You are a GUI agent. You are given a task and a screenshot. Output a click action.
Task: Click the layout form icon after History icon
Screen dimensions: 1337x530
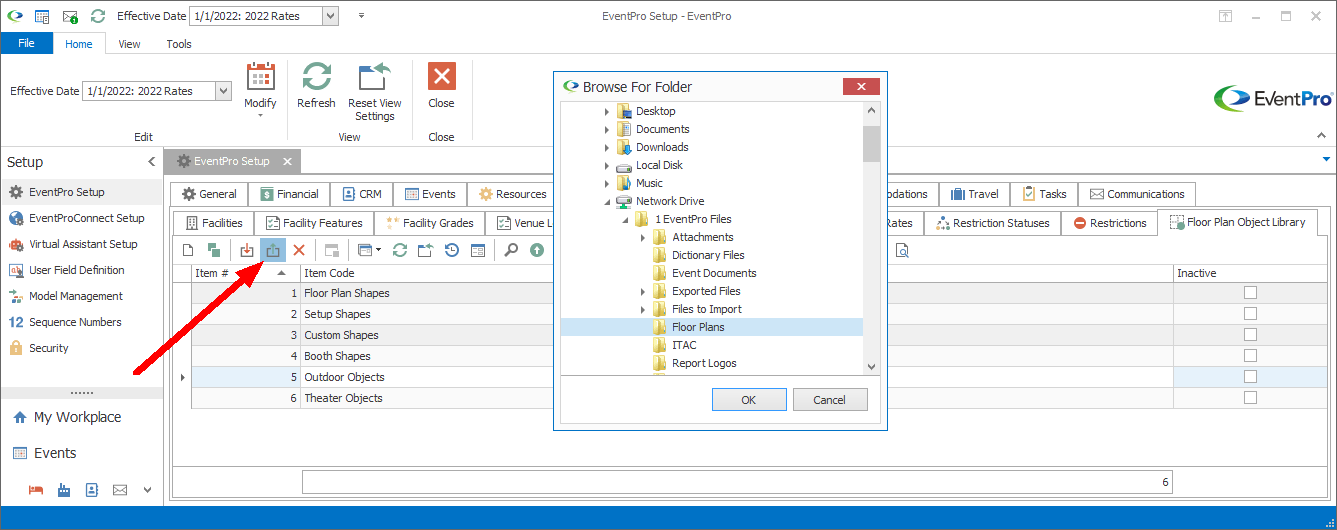pos(478,250)
